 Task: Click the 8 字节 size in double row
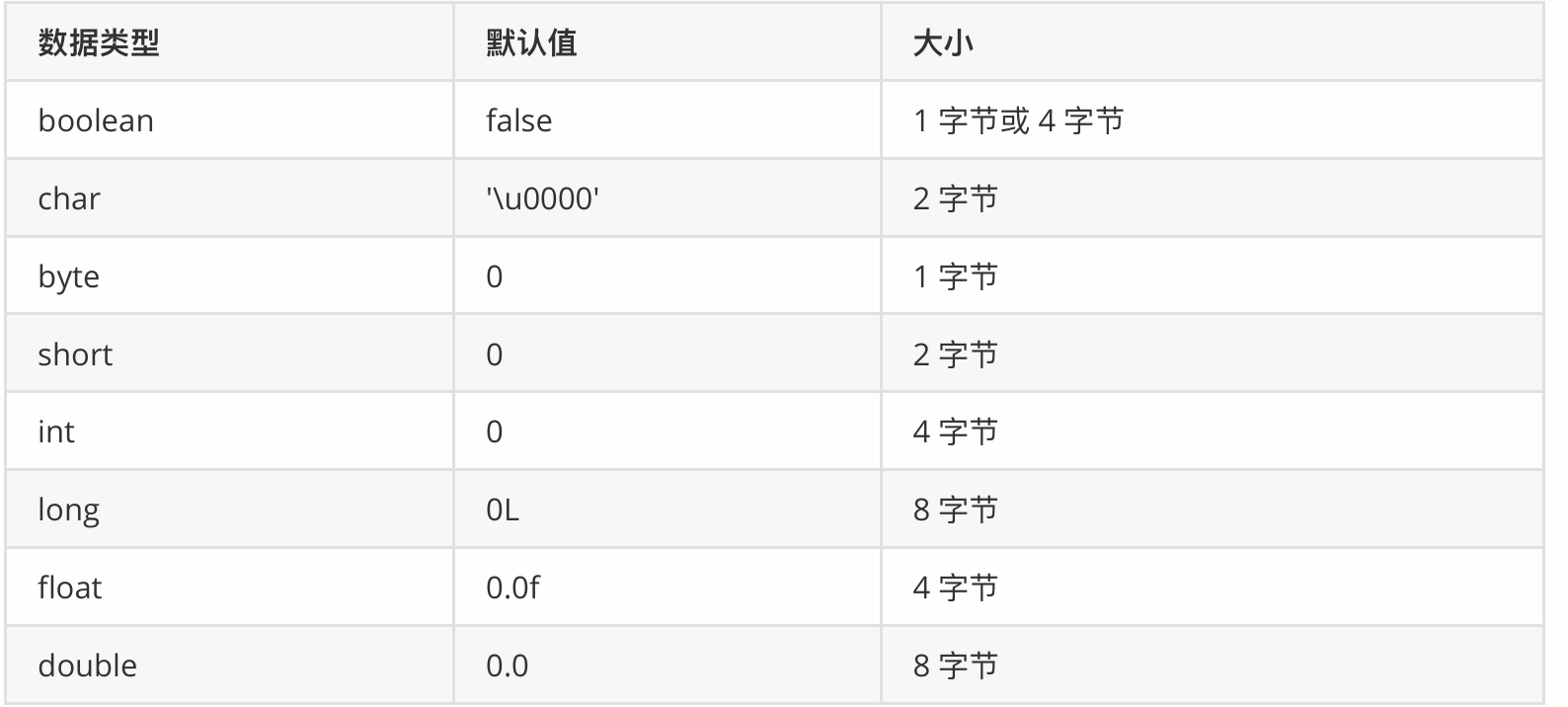[955, 666]
